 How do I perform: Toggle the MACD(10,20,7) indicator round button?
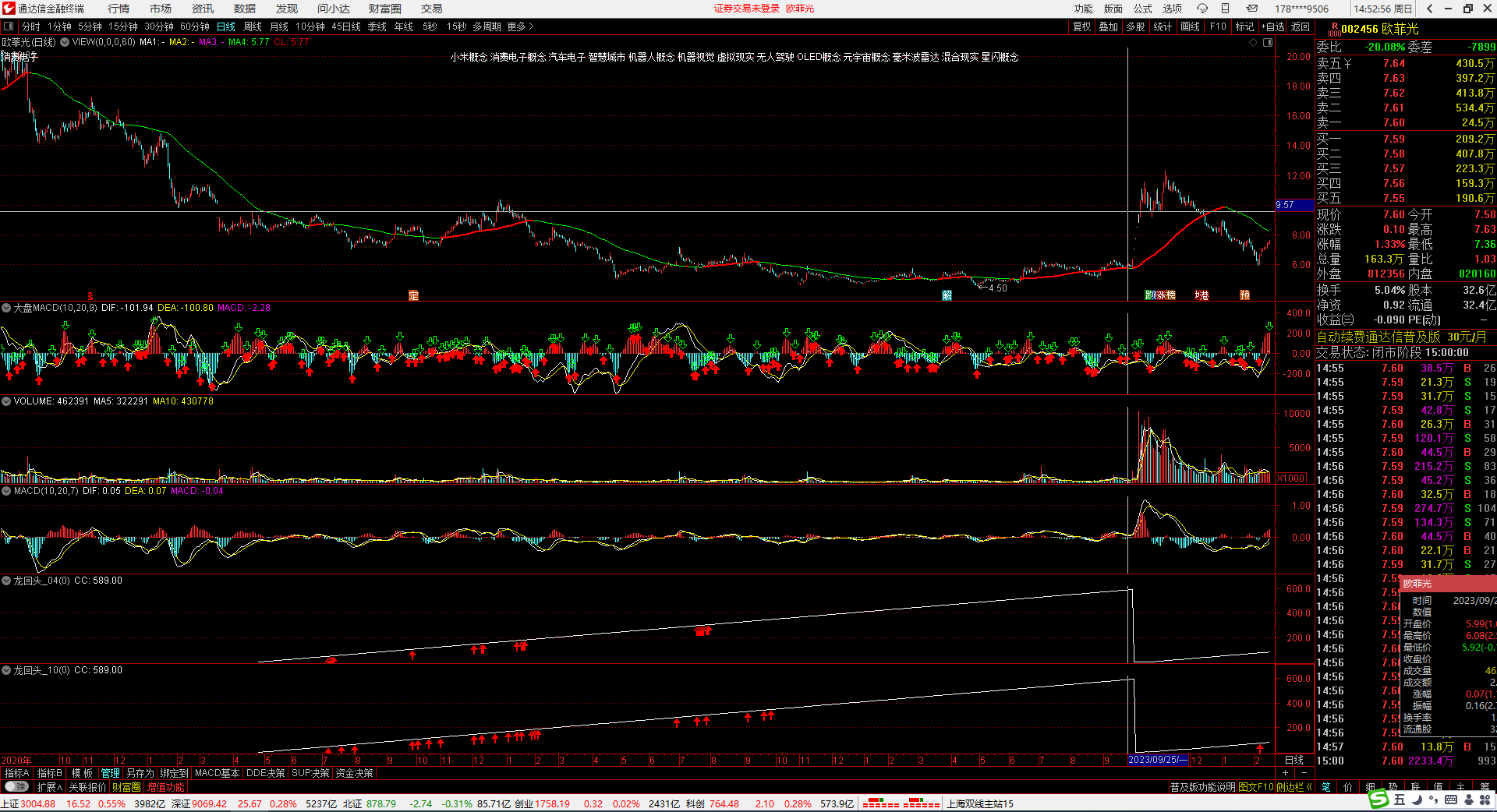click(6, 491)
